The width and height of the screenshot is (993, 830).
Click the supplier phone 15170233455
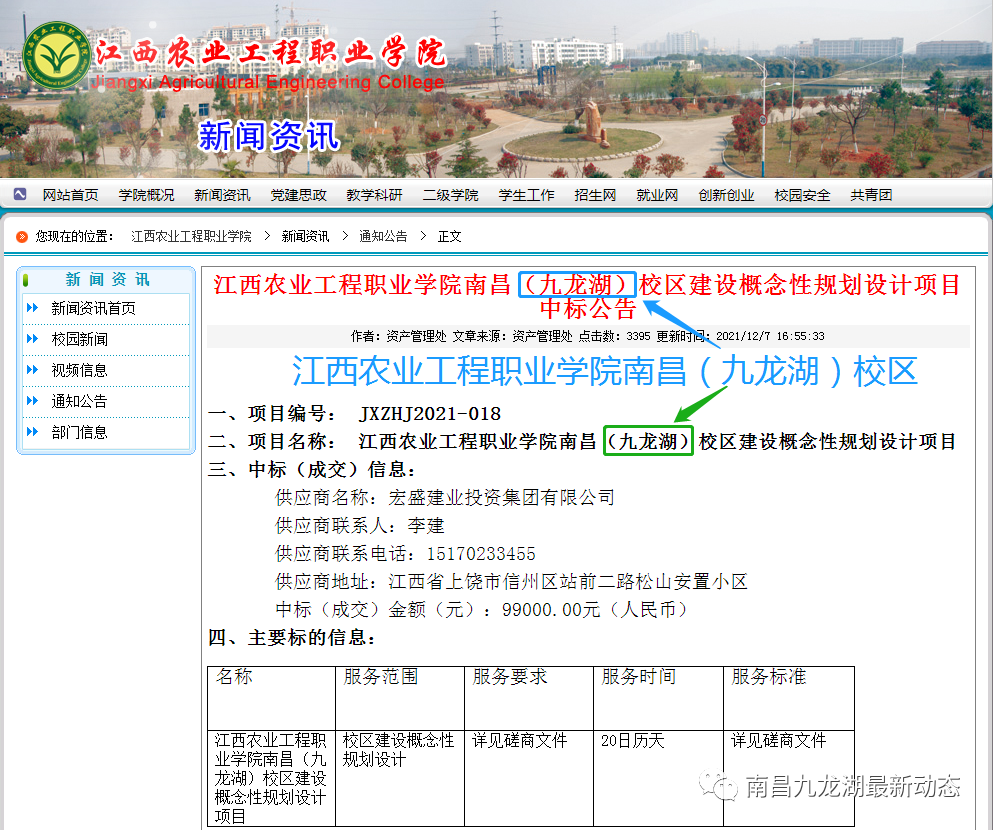point(481,554)
